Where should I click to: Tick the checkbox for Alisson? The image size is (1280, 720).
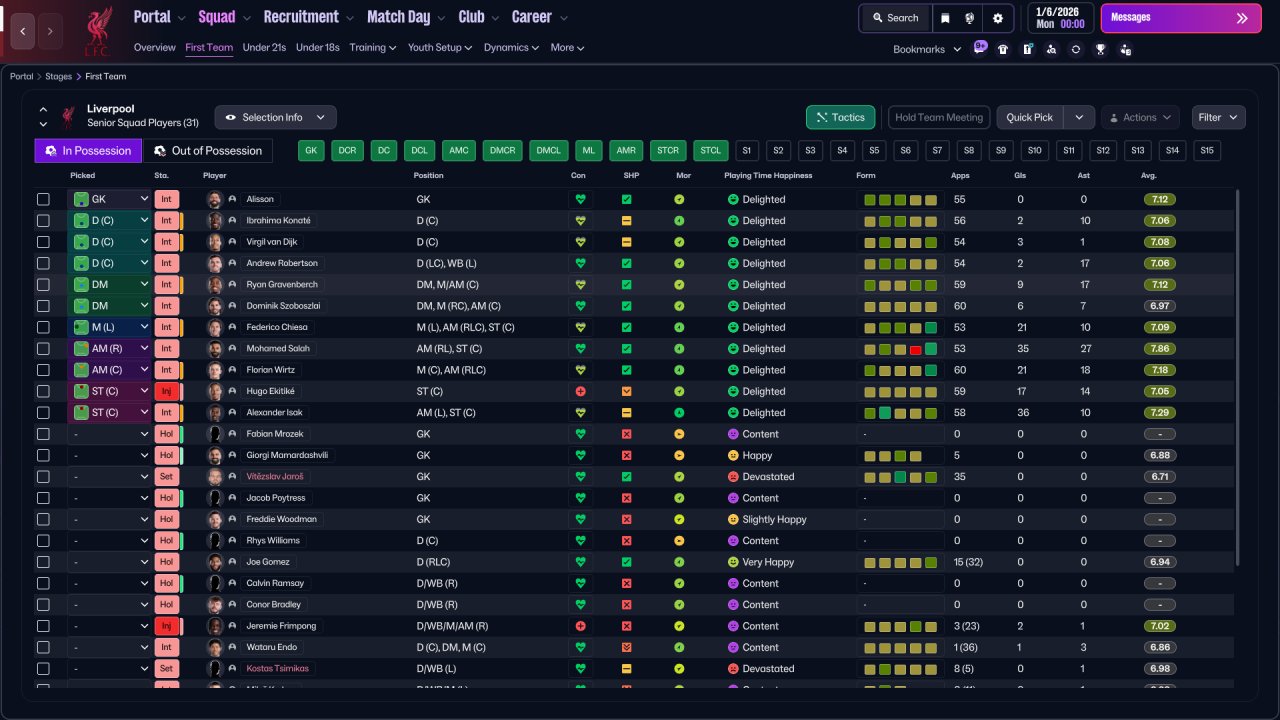tap(43, 199)
